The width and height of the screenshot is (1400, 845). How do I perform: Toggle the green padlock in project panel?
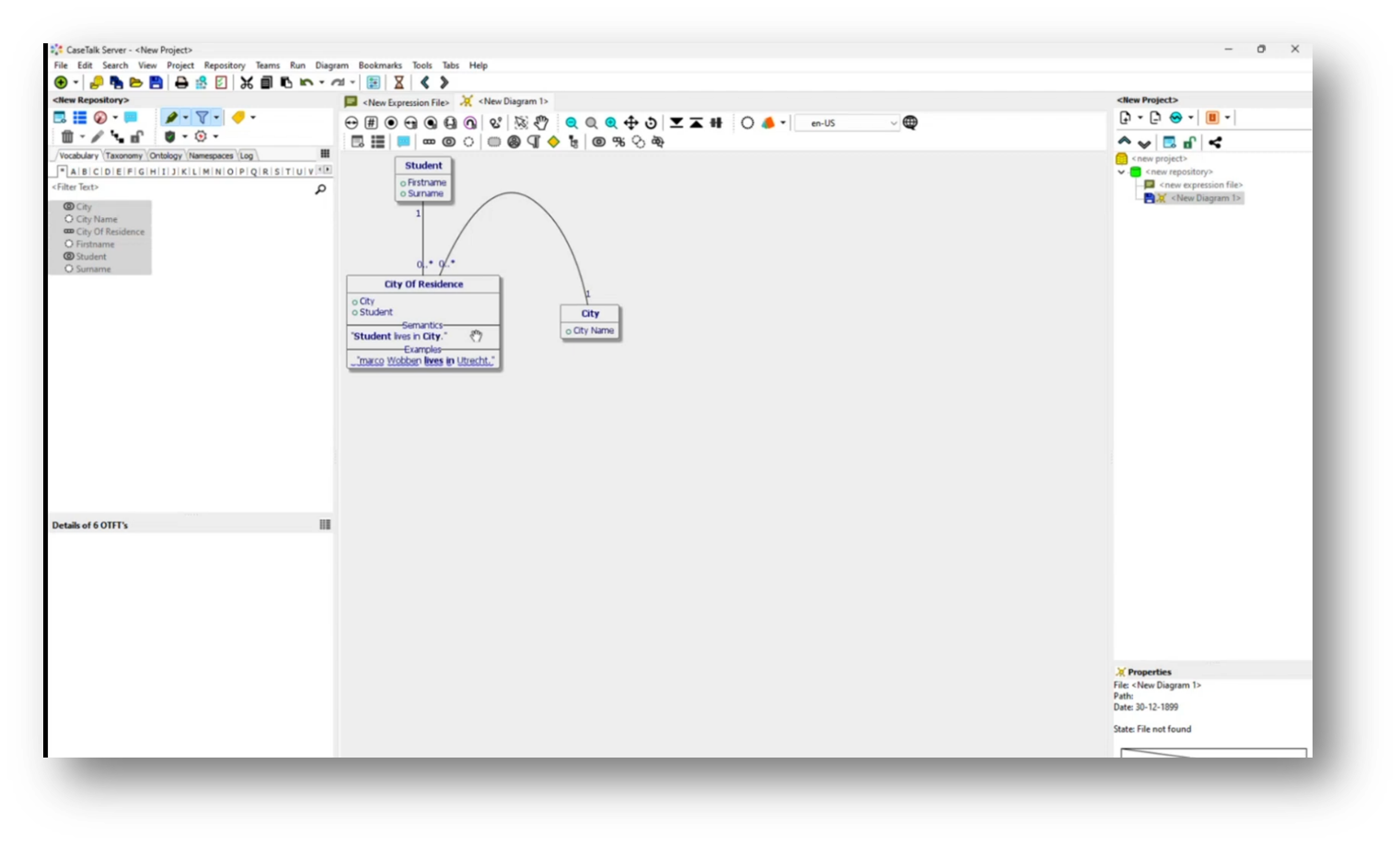pos(1189,143)
